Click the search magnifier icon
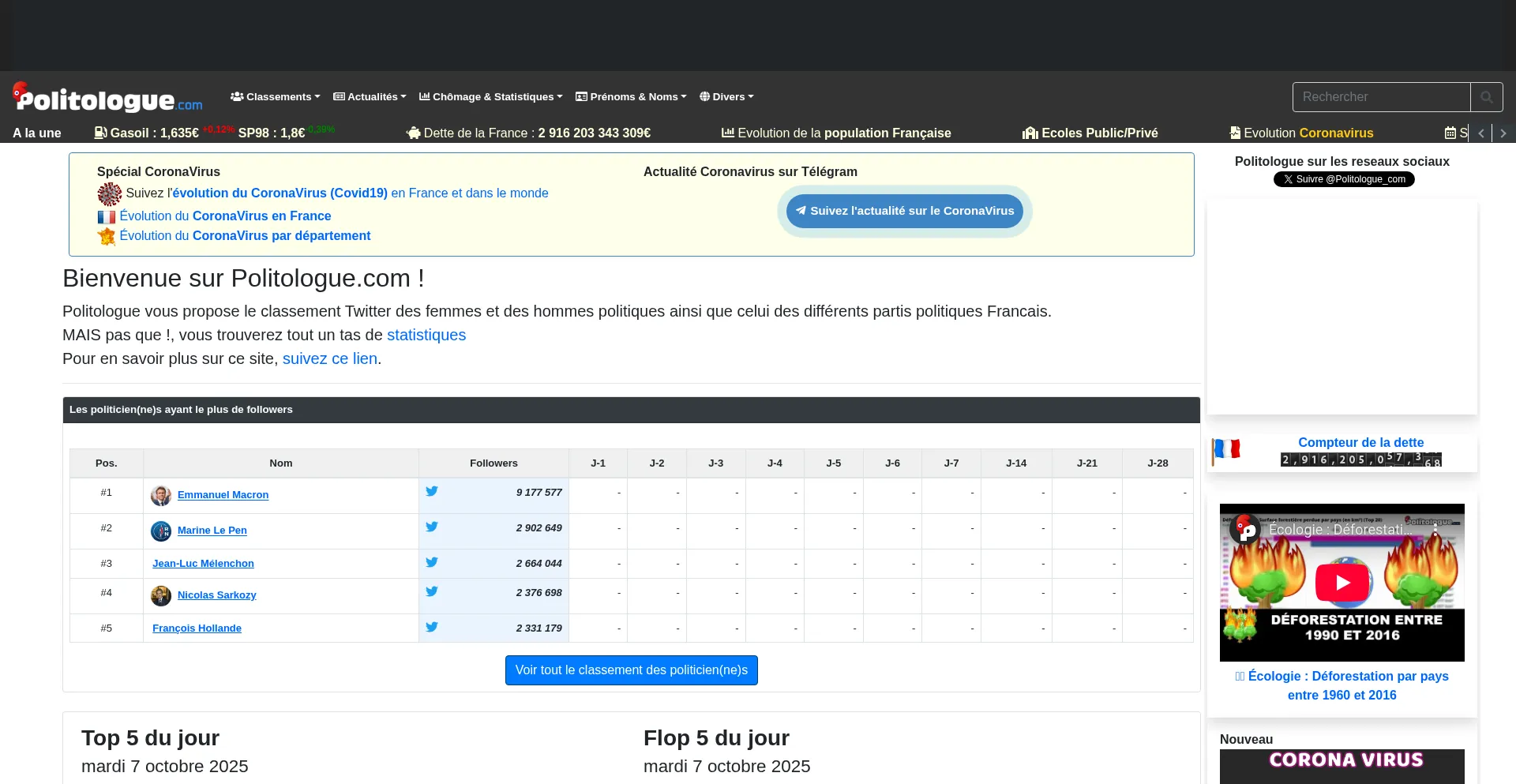This screenshot has height=784, width=1516. point(1486,97)
